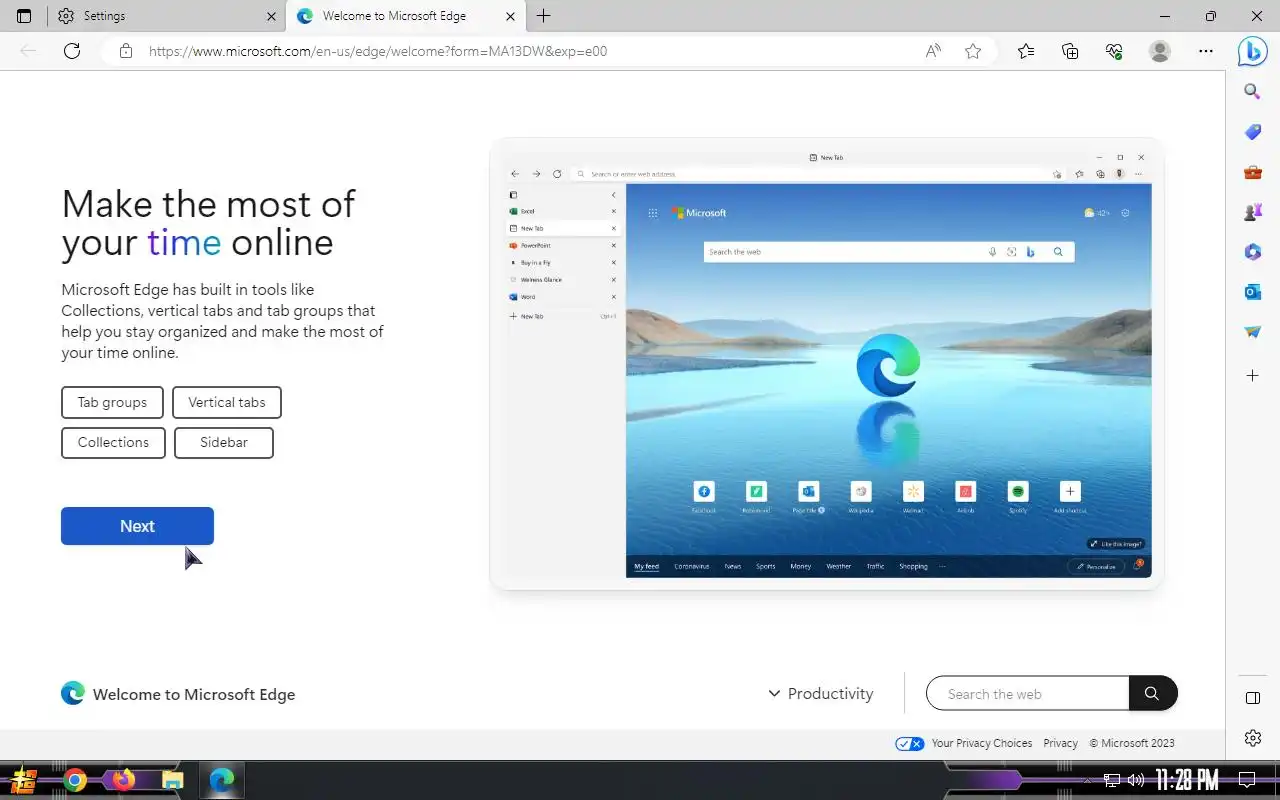1280x800 pixels.
Task: Select Microsoft Edge taskbar icon
Action: click(221, 780)
